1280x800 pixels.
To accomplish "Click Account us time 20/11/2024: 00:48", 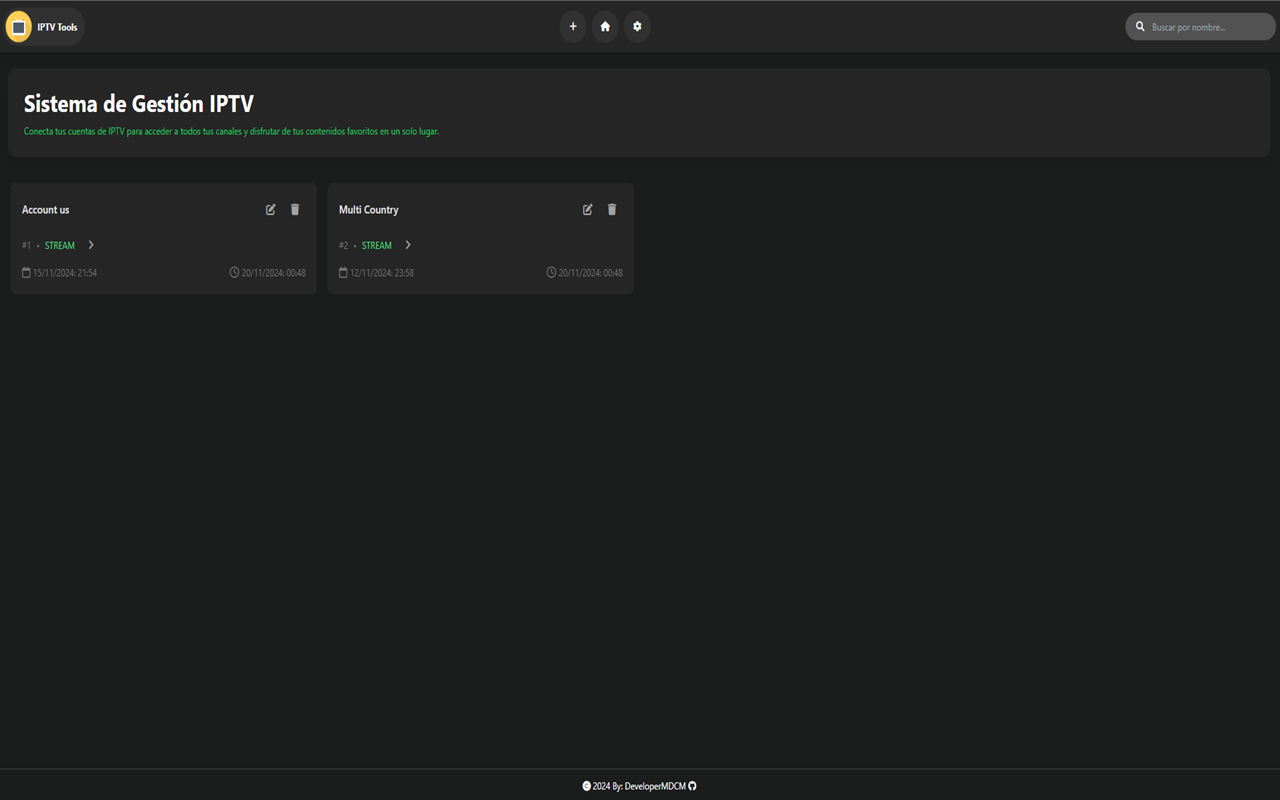I will (x=274, y=273).
